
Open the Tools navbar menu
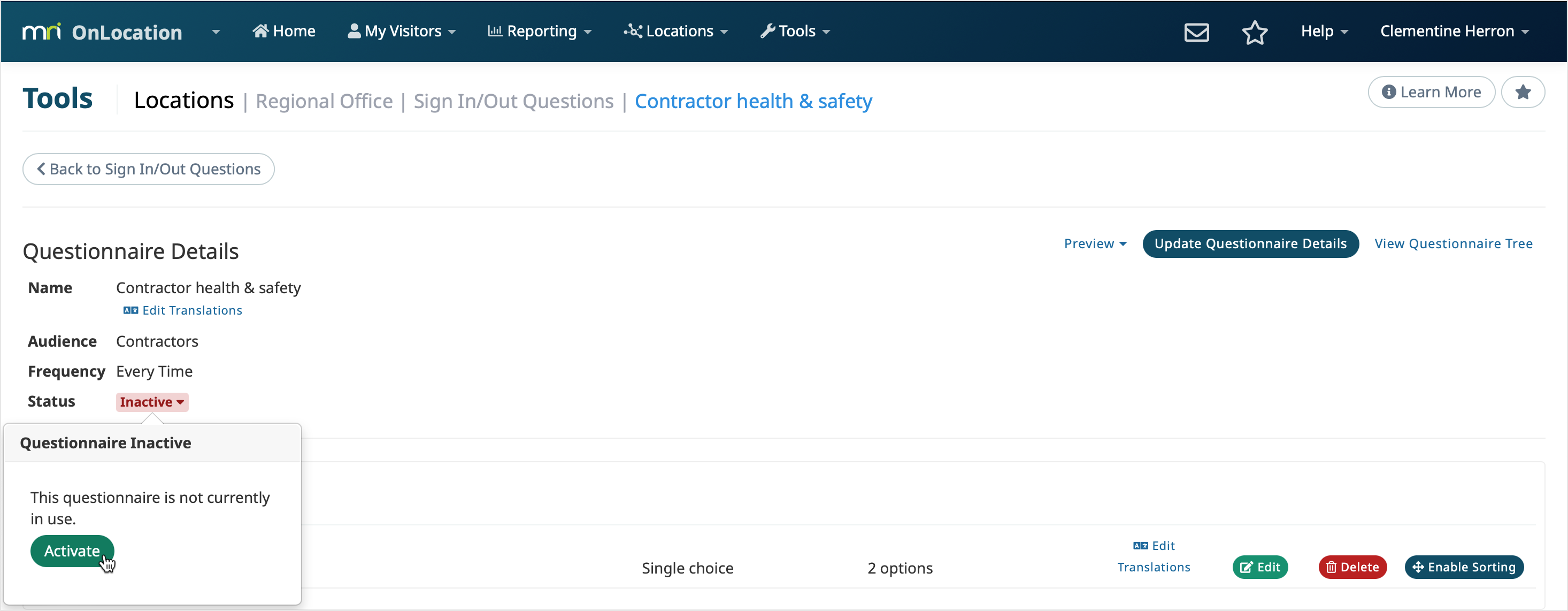point(795,31)
